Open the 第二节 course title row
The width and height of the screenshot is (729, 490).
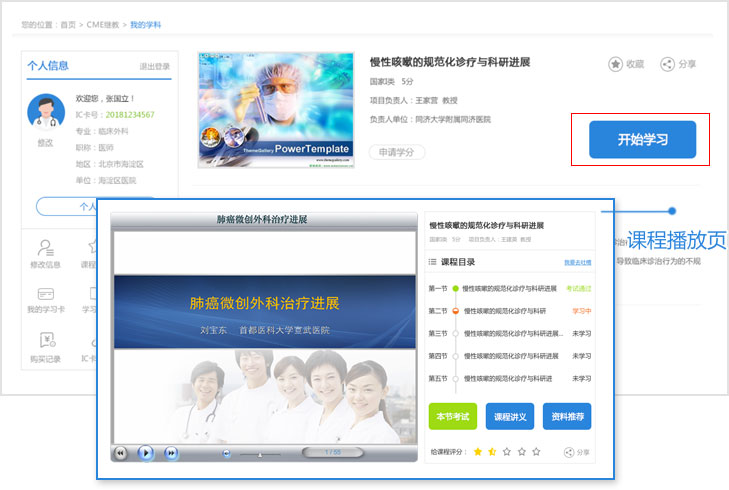[505, 311]
